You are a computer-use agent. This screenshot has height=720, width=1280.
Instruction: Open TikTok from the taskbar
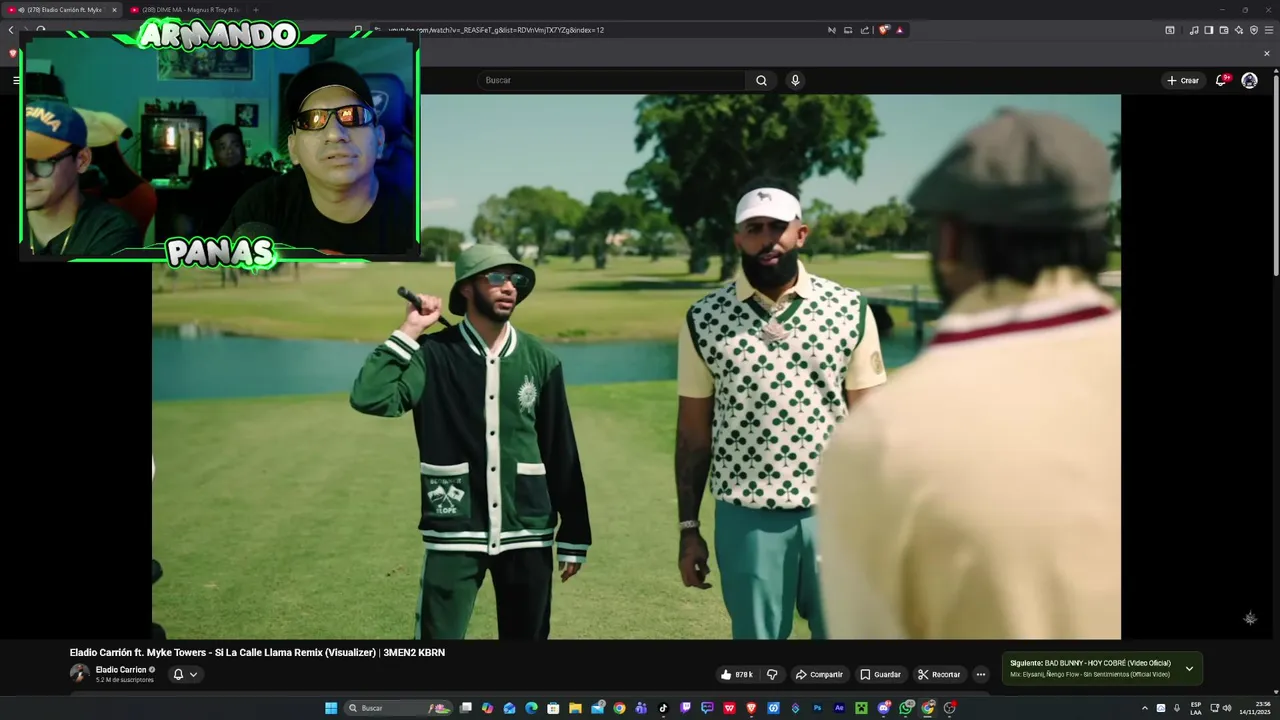click(x=663, y=708)
